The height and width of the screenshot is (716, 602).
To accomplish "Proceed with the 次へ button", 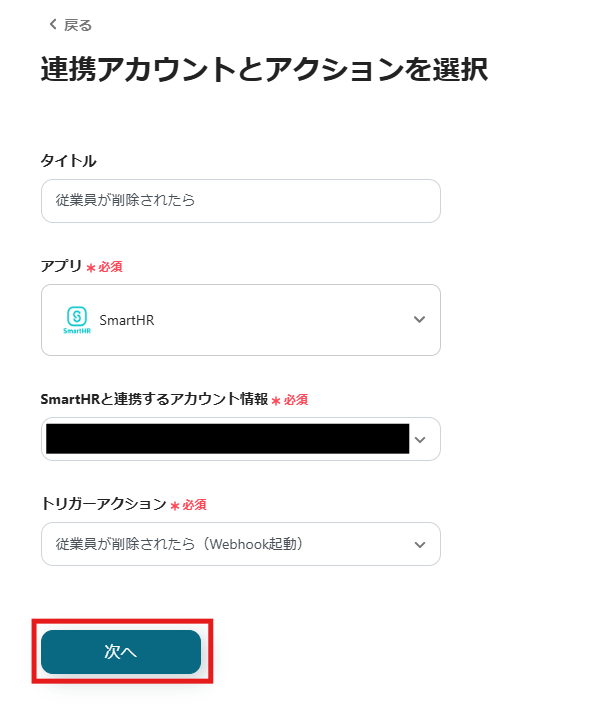I will click(121, 652).
